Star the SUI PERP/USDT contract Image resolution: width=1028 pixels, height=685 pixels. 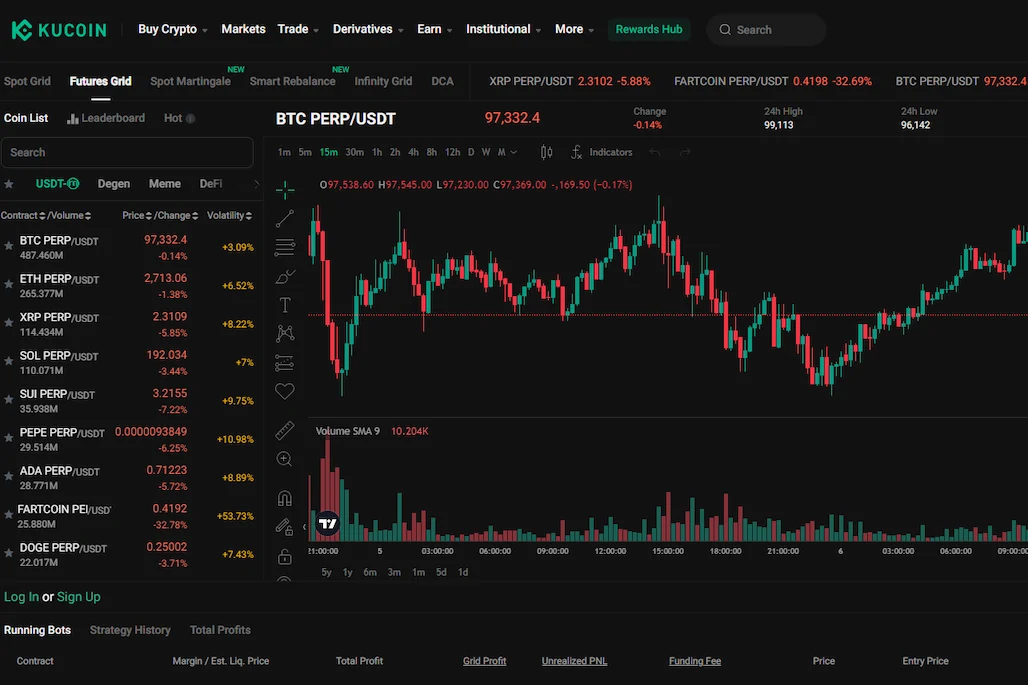point(9,399)
